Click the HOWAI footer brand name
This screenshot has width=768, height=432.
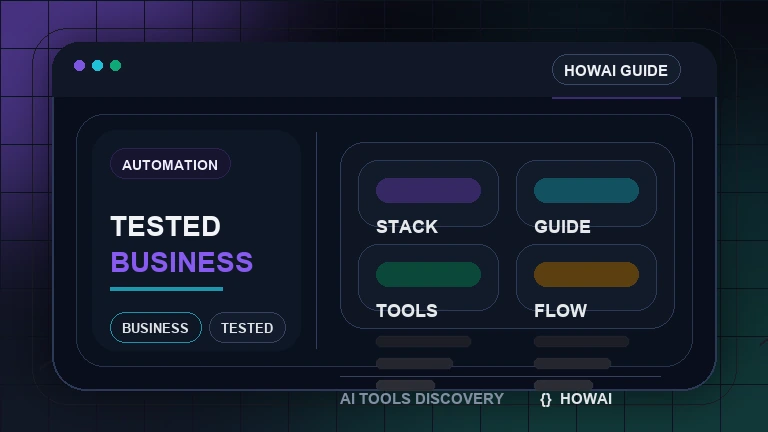586,399
